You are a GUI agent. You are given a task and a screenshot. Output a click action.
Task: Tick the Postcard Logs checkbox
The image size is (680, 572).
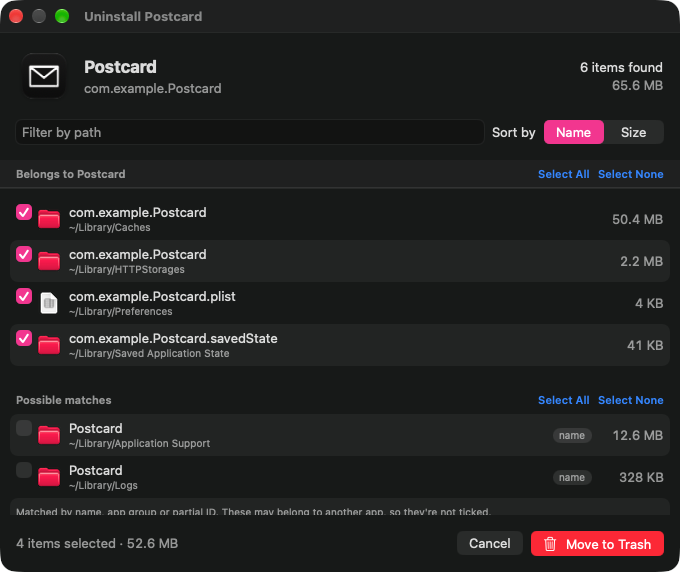[24, 470]
